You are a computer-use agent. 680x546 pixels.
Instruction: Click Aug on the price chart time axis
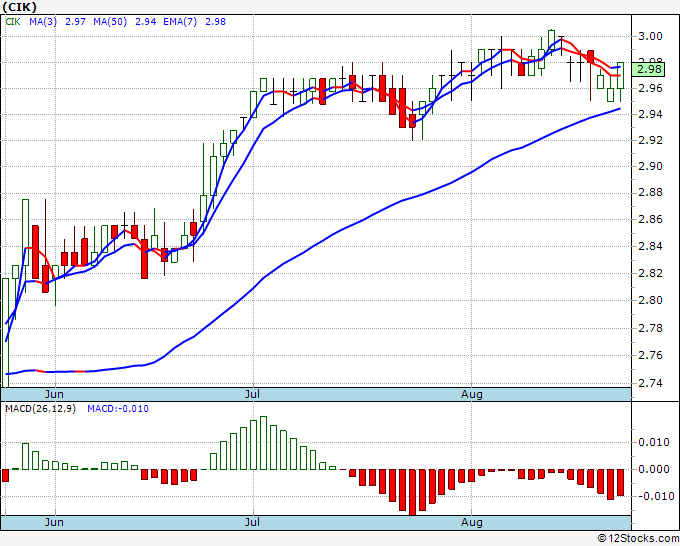[x=471, y=394]
